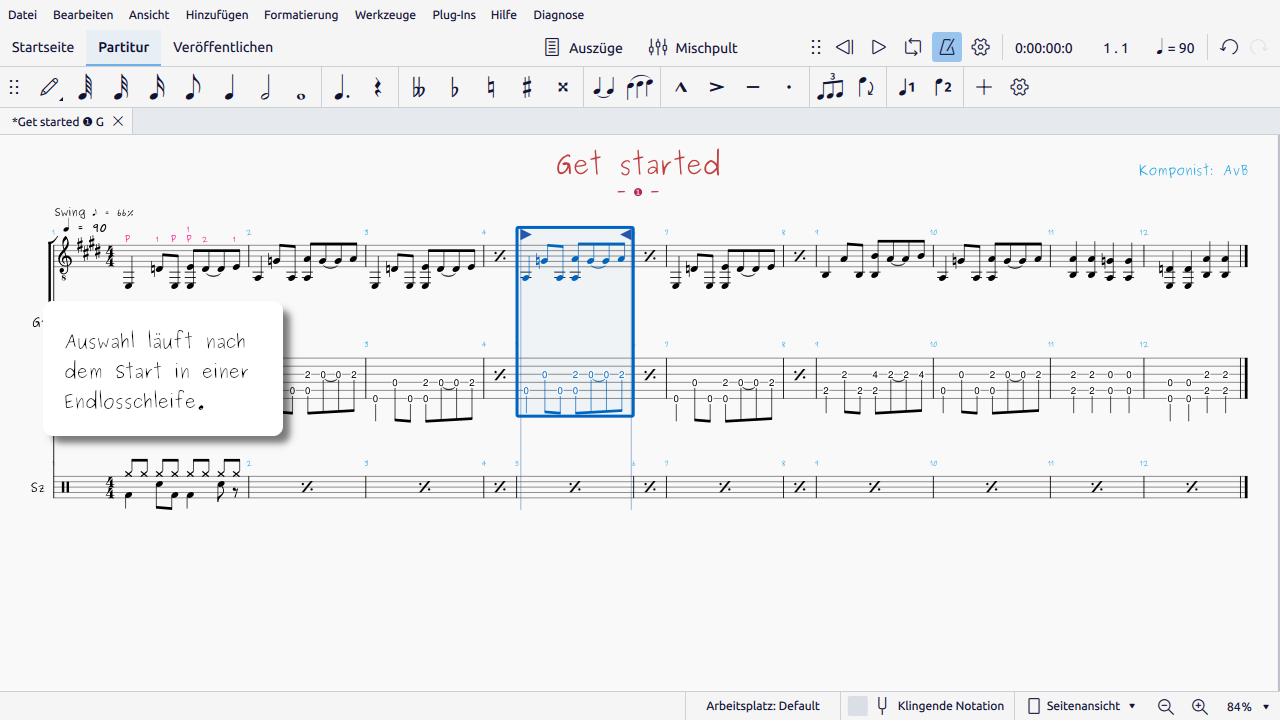Add staccato articulation dot
The width and height of the screenshot is (1280, 720).
click(789, 88)
